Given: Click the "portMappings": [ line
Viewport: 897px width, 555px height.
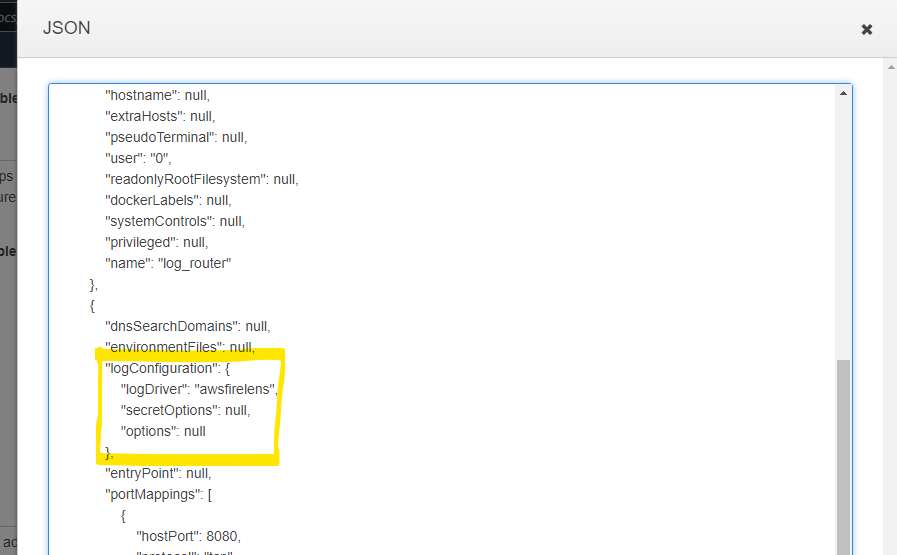Looking at the screenshot, I should (x=158, y=494).
